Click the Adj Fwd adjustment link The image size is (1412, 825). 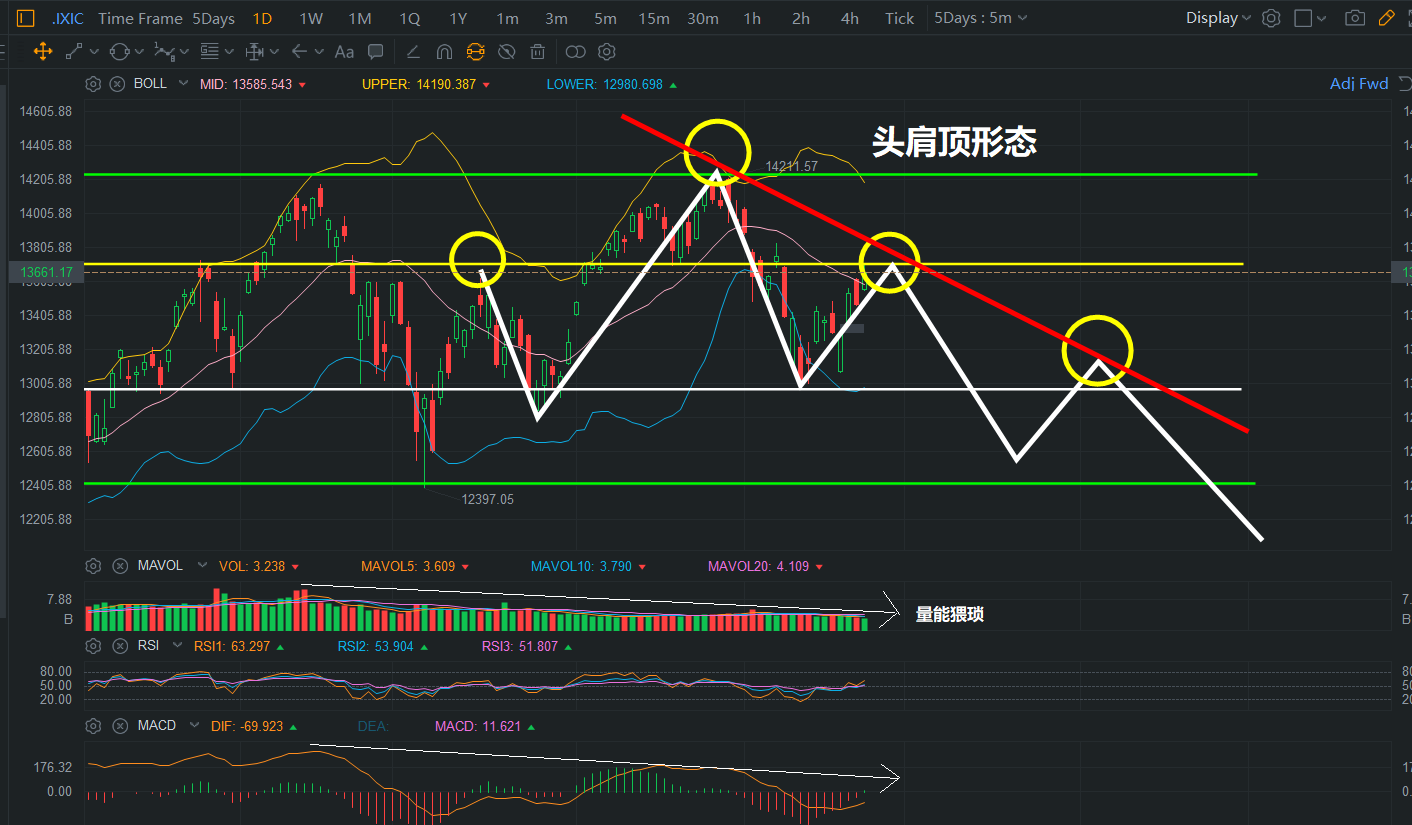1359,84
